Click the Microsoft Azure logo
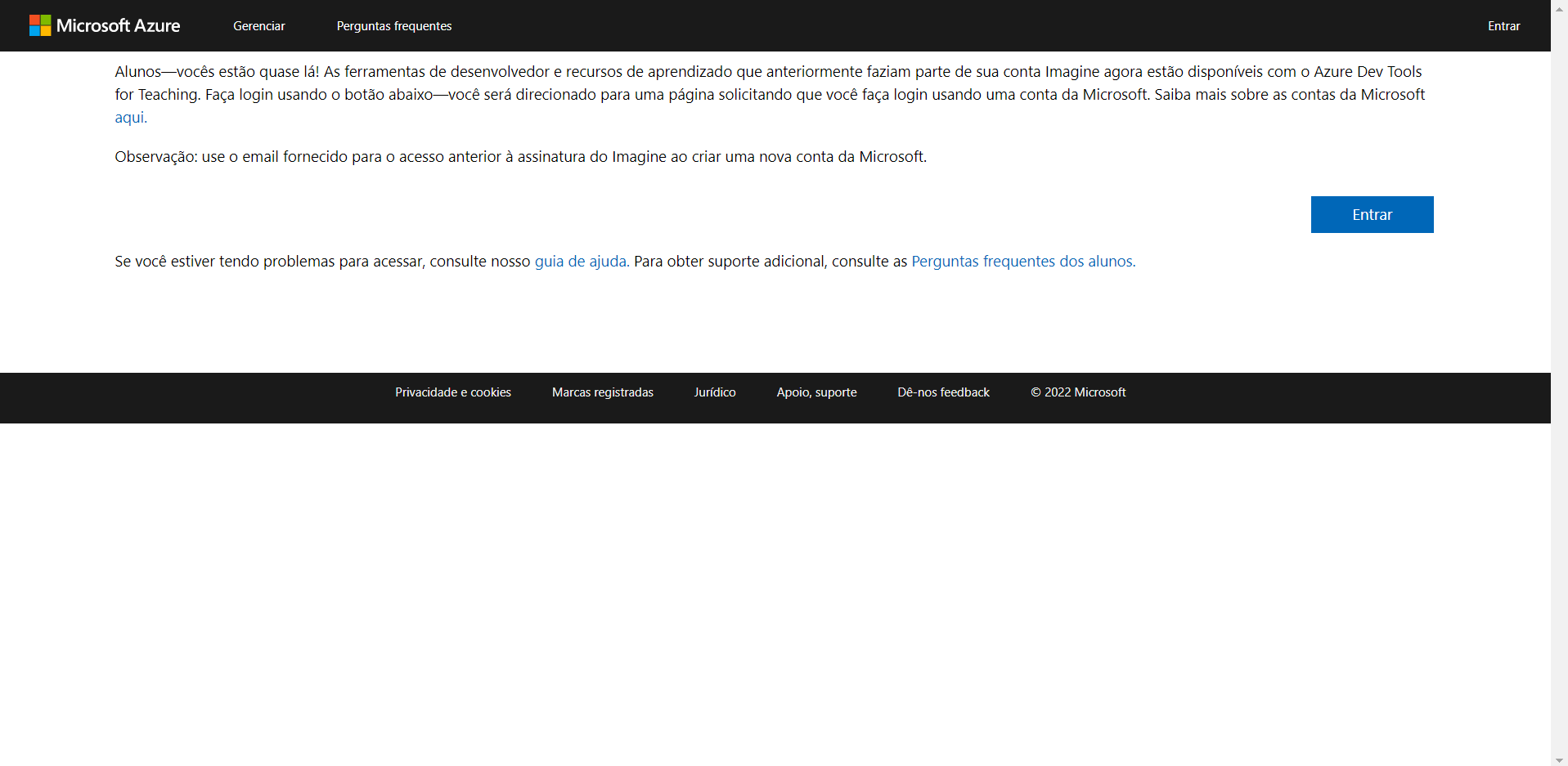 pos(105,25)
